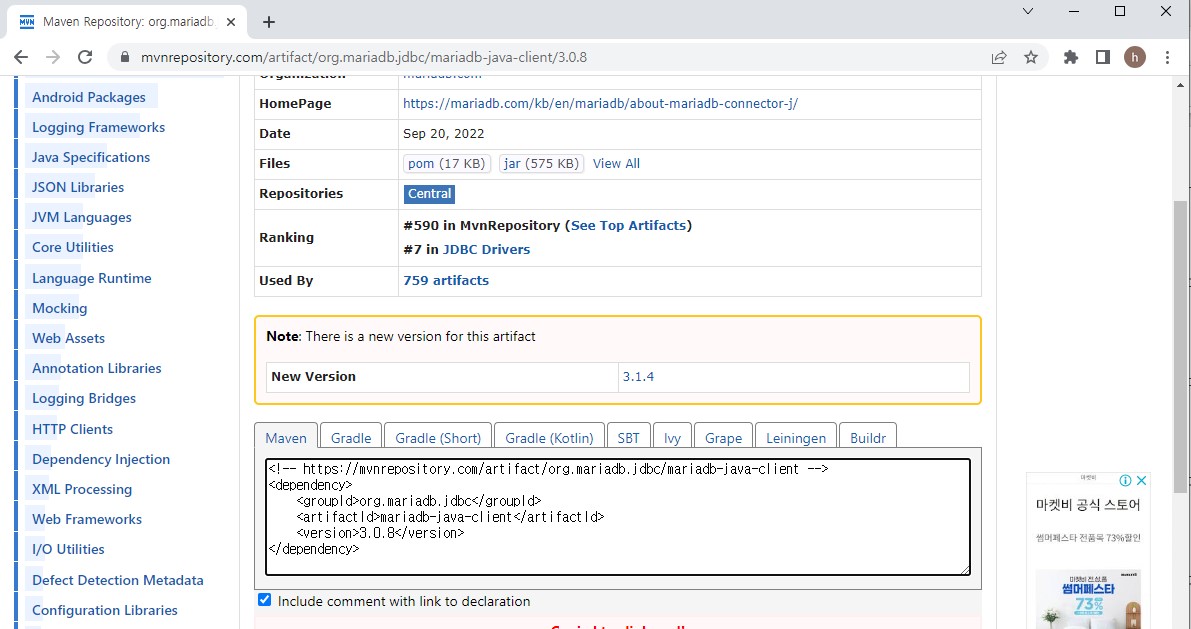Open the advertisement product image

click(1088, 599)
